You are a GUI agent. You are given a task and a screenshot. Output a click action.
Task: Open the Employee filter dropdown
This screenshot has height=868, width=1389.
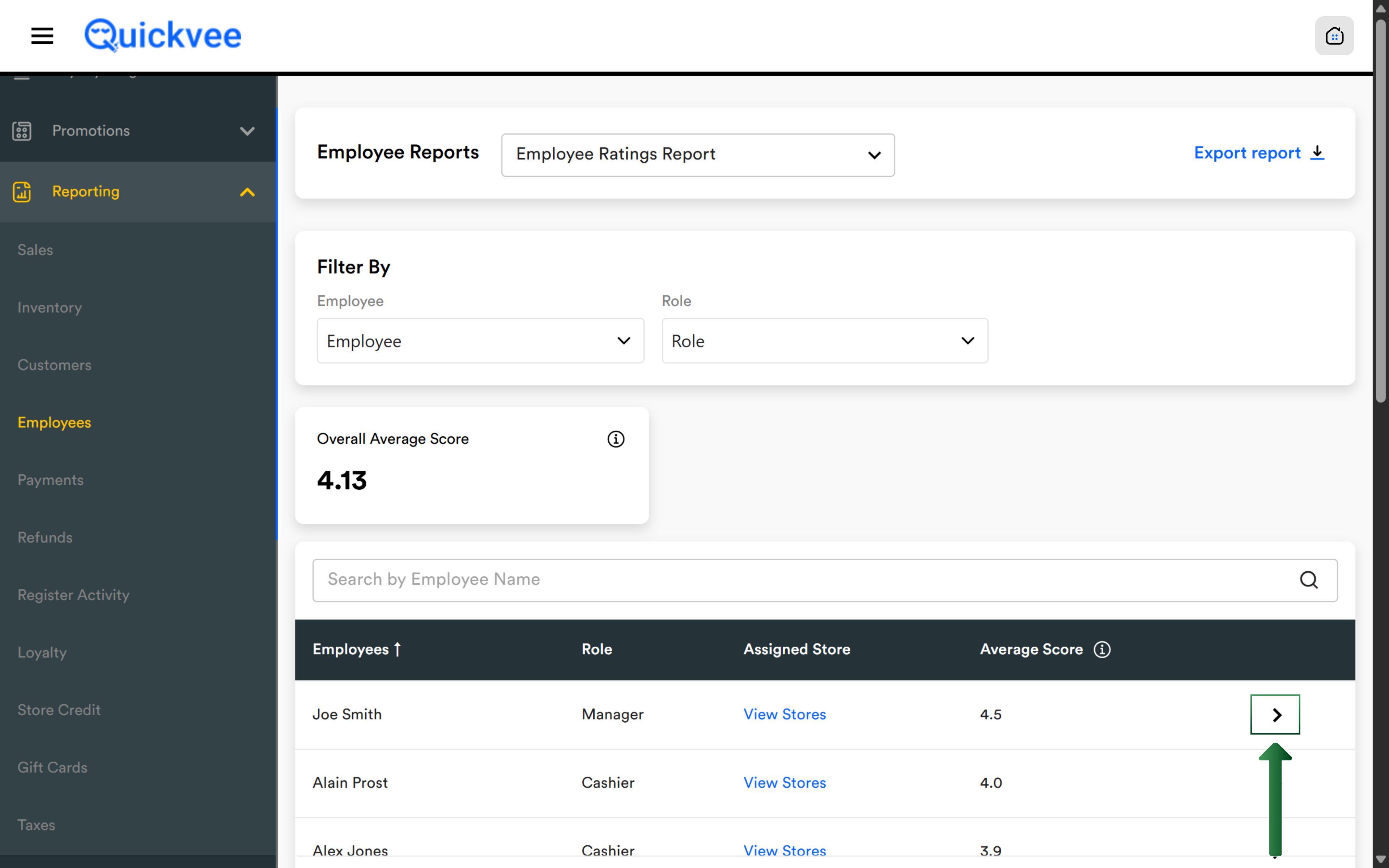point(480,341)
